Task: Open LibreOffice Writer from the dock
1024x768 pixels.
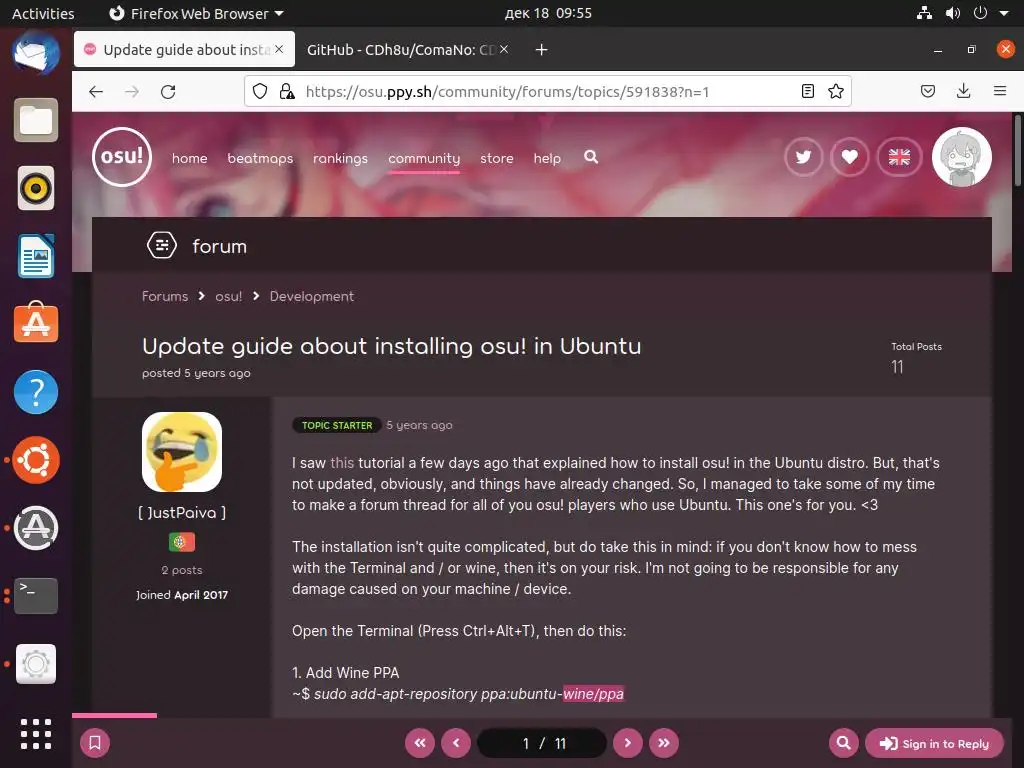Action: 36,256
